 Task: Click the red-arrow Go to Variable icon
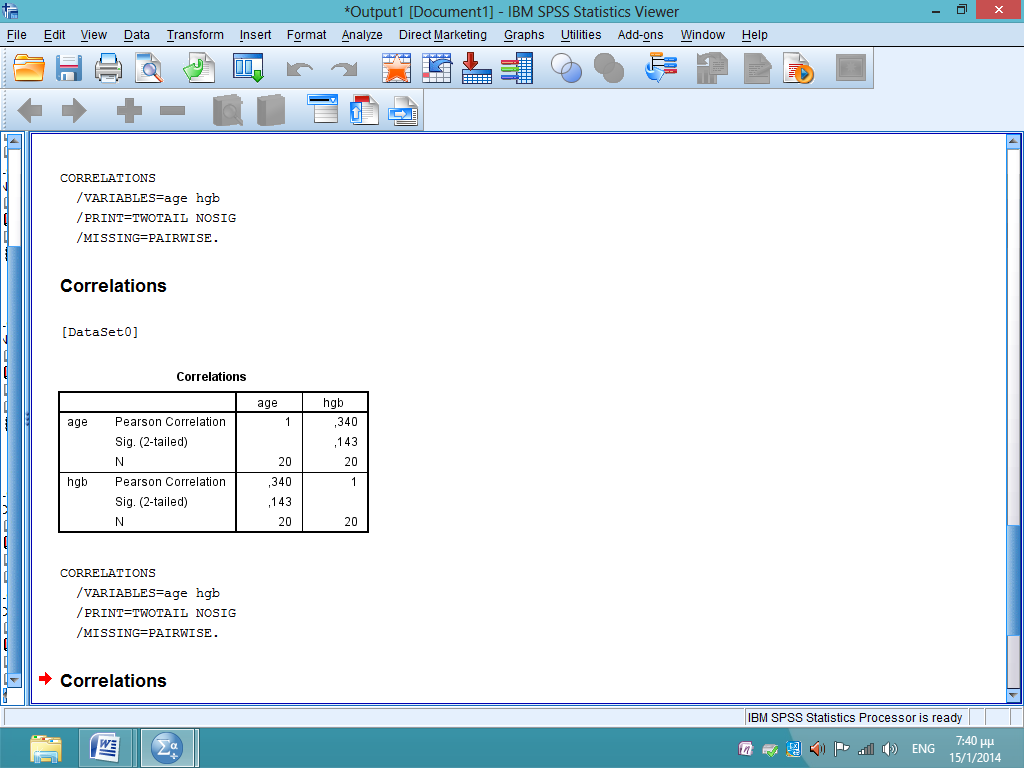click(x=477, y=68)
